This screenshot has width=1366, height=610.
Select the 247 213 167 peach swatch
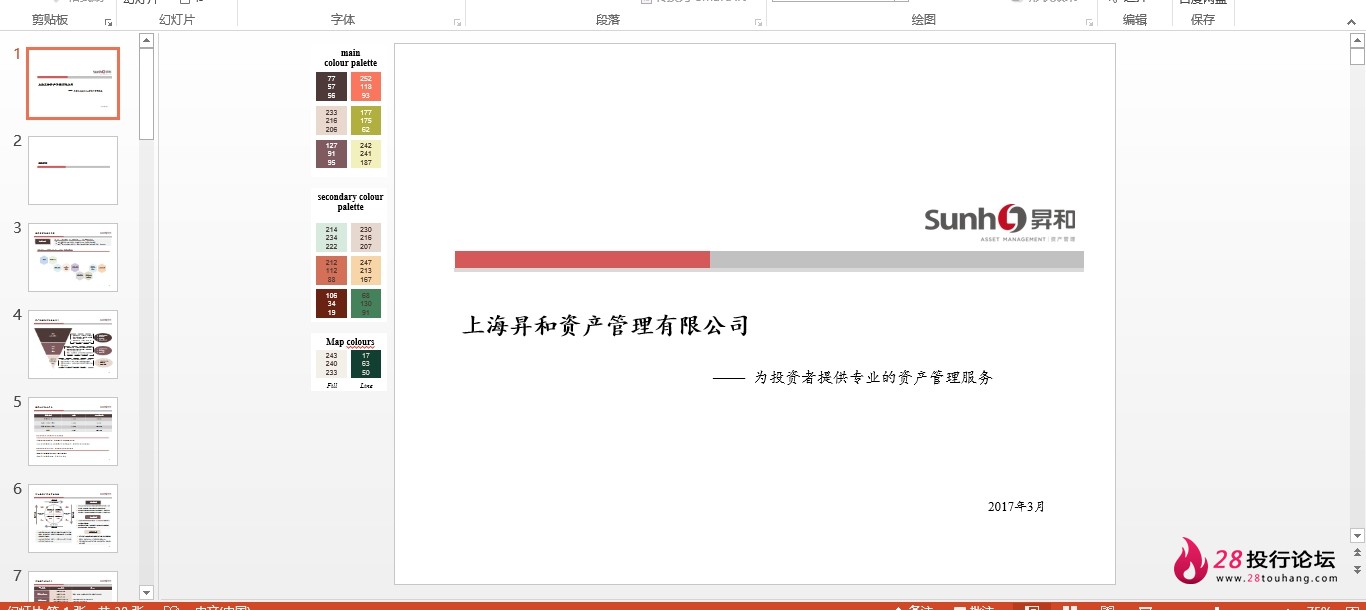366,271
